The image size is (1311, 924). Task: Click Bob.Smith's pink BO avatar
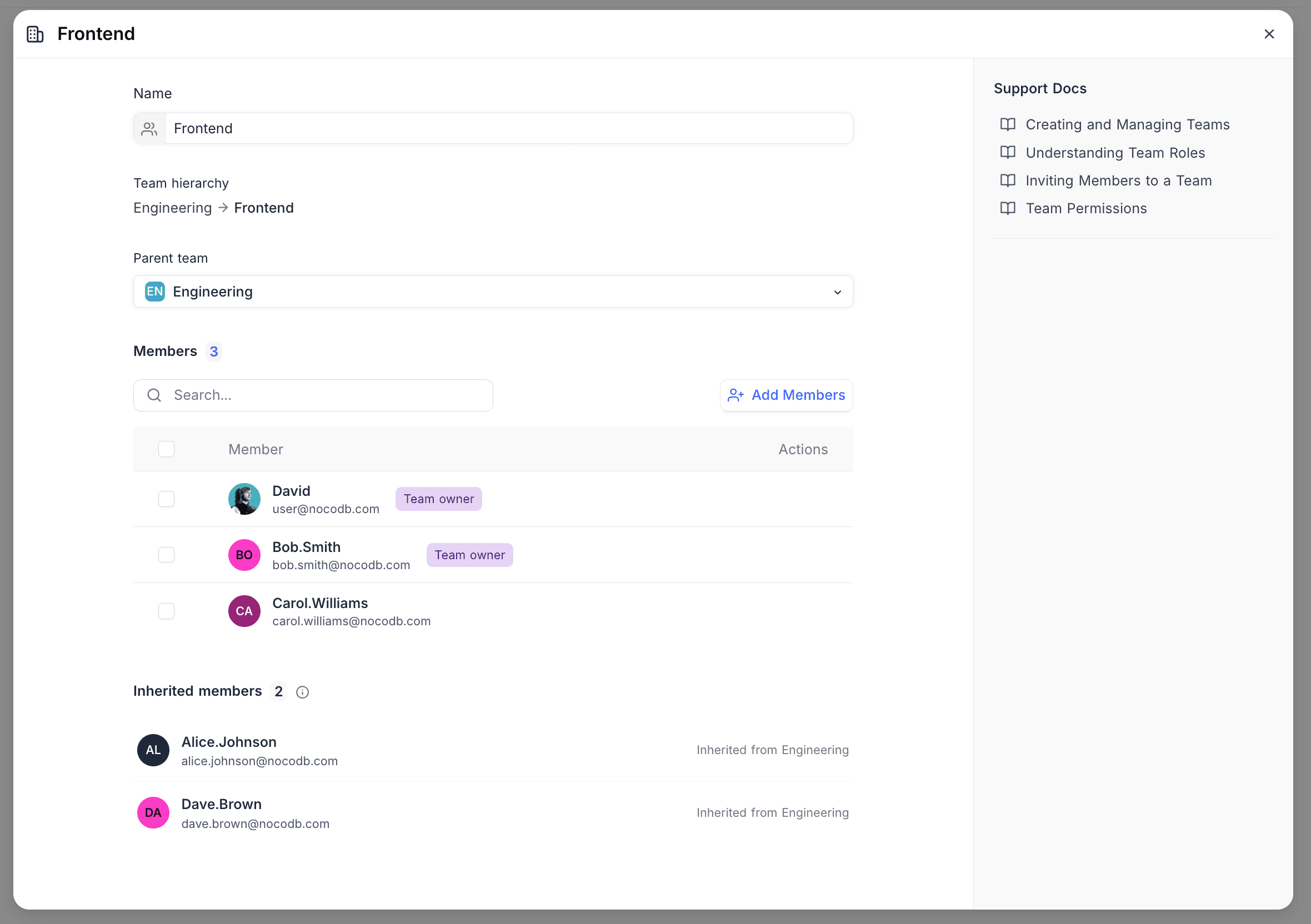(244, 555)
